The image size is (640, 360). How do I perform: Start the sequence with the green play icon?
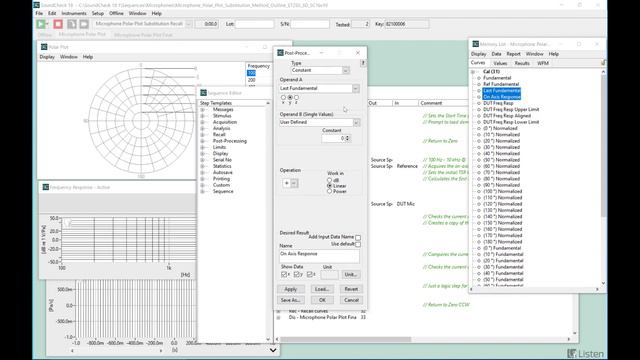tap(40, 24)
